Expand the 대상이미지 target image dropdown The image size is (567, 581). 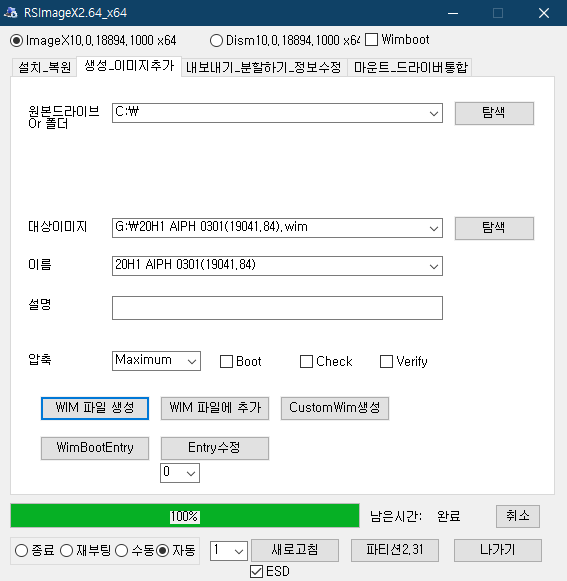pos(434,228)
